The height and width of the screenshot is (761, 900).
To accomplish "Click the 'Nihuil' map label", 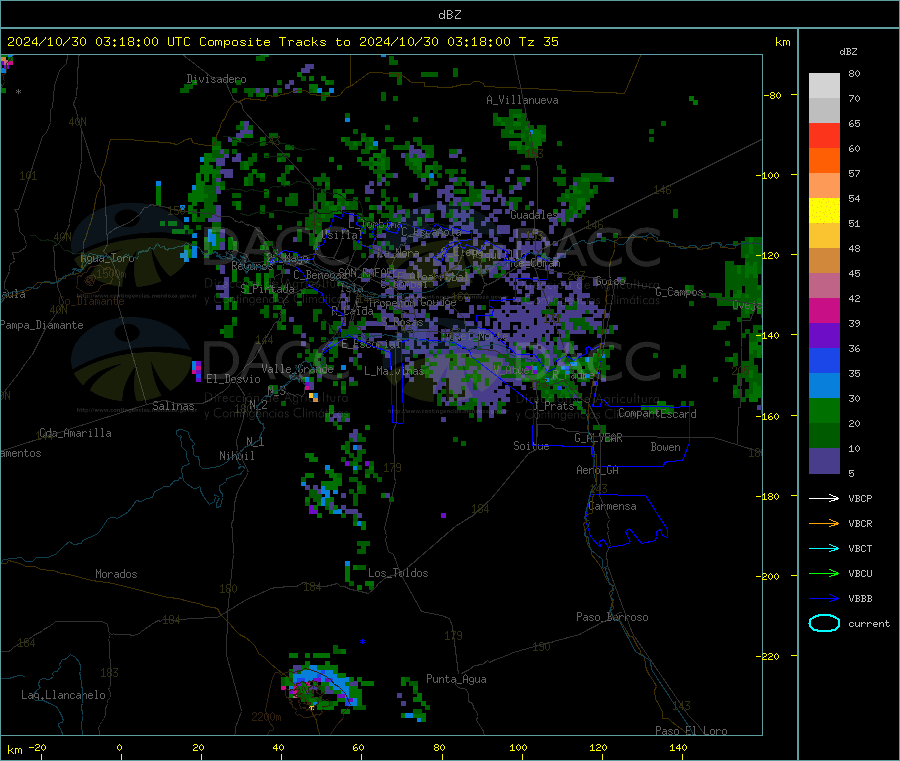I will tap(236, 456).
